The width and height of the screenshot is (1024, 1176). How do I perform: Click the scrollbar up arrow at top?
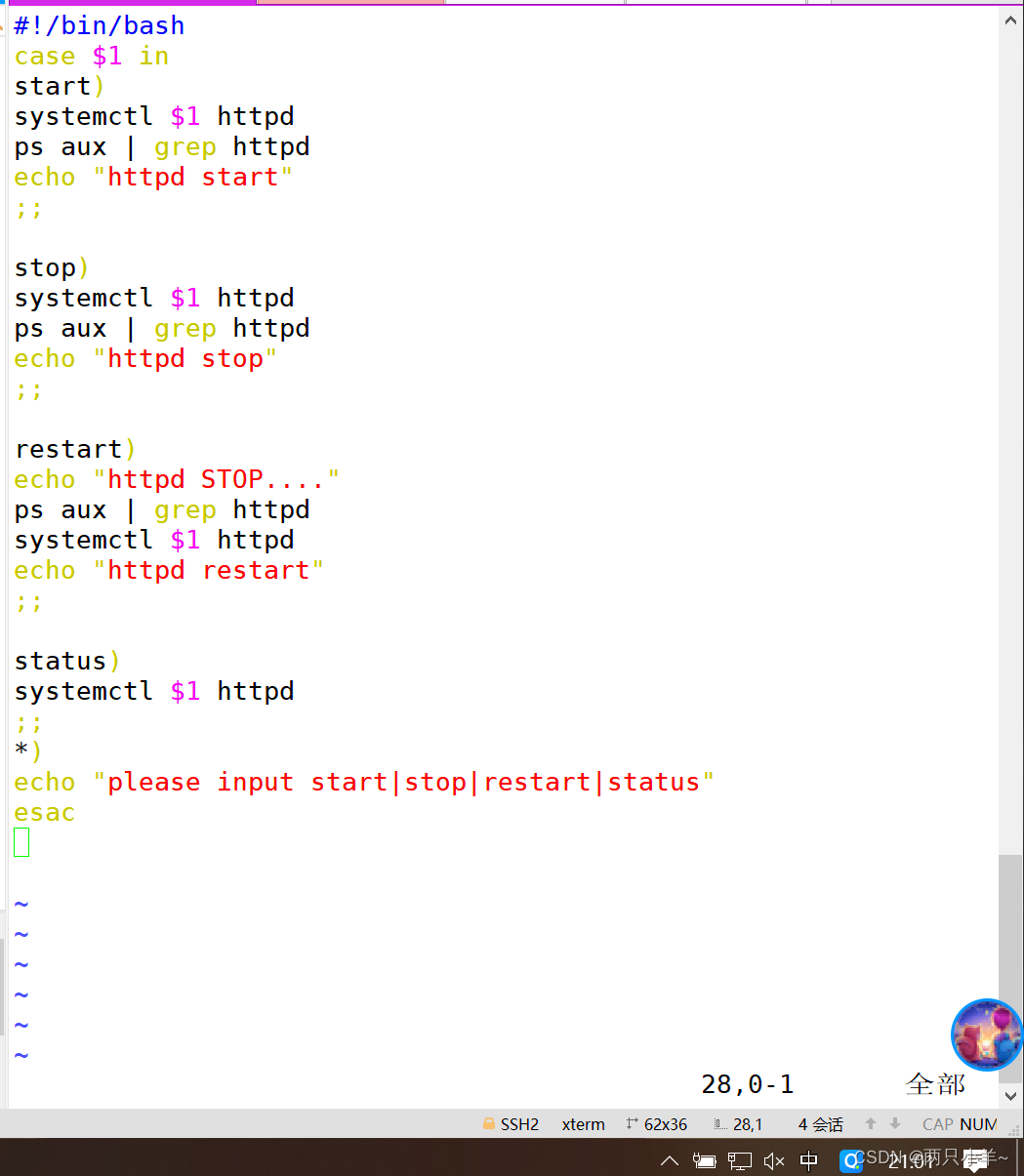1011,19
